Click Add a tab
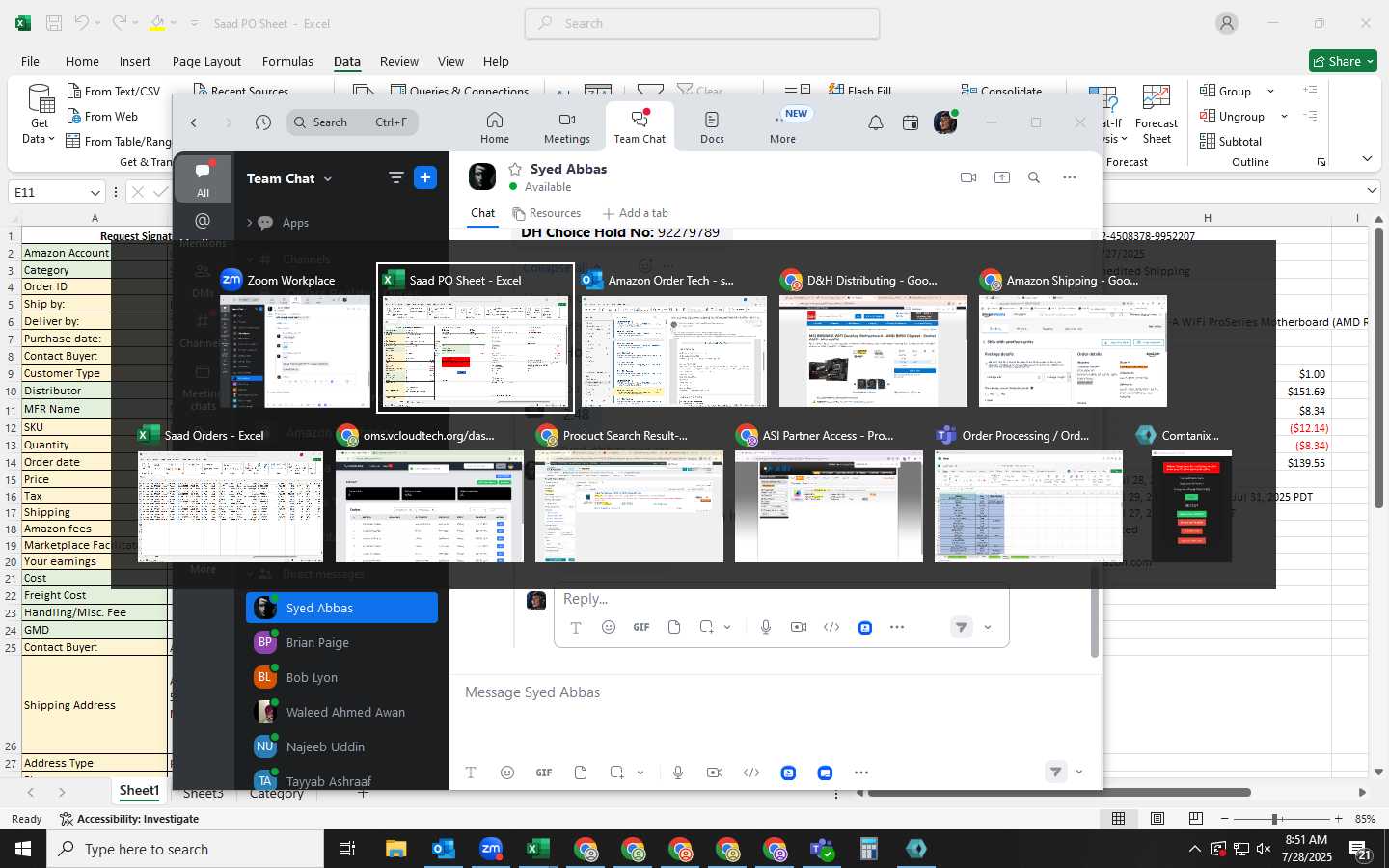1389x868 pixels. pyautogui.click(x=636, y=213)
